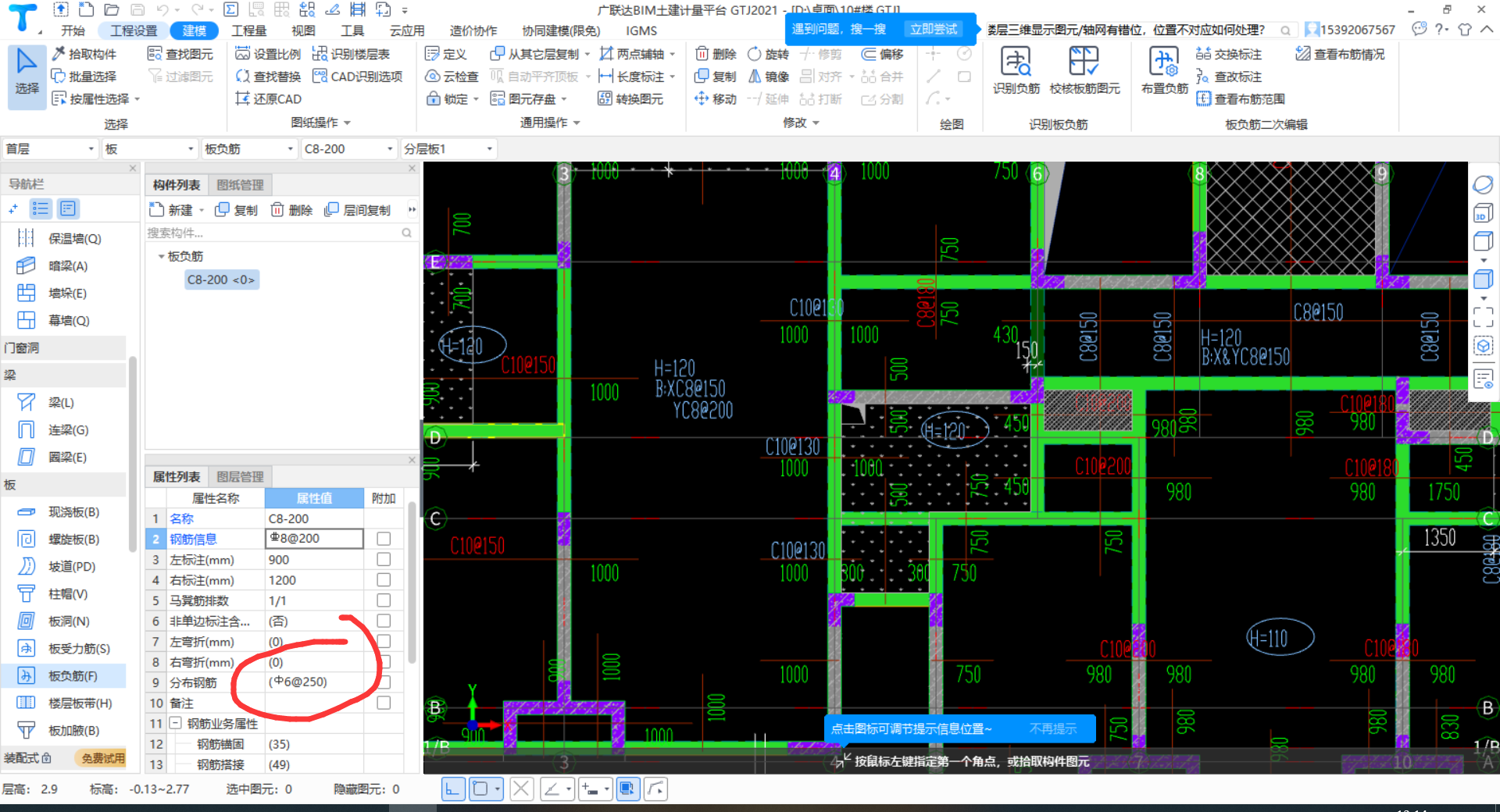This screenshot has height=812, width=1500.
Task: Click 层间复制 in component list
Action: pos(358,210)
